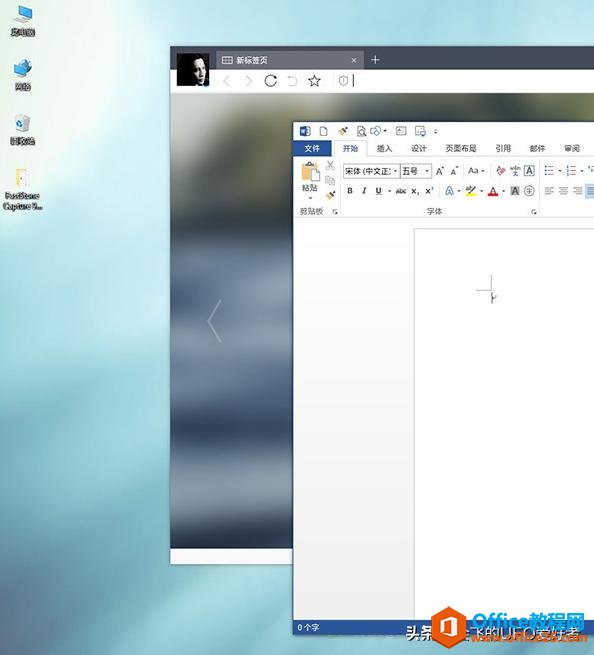Toggle strikethrough formatting
Viewport: 594px width, 655px height.
click(401, 191)
